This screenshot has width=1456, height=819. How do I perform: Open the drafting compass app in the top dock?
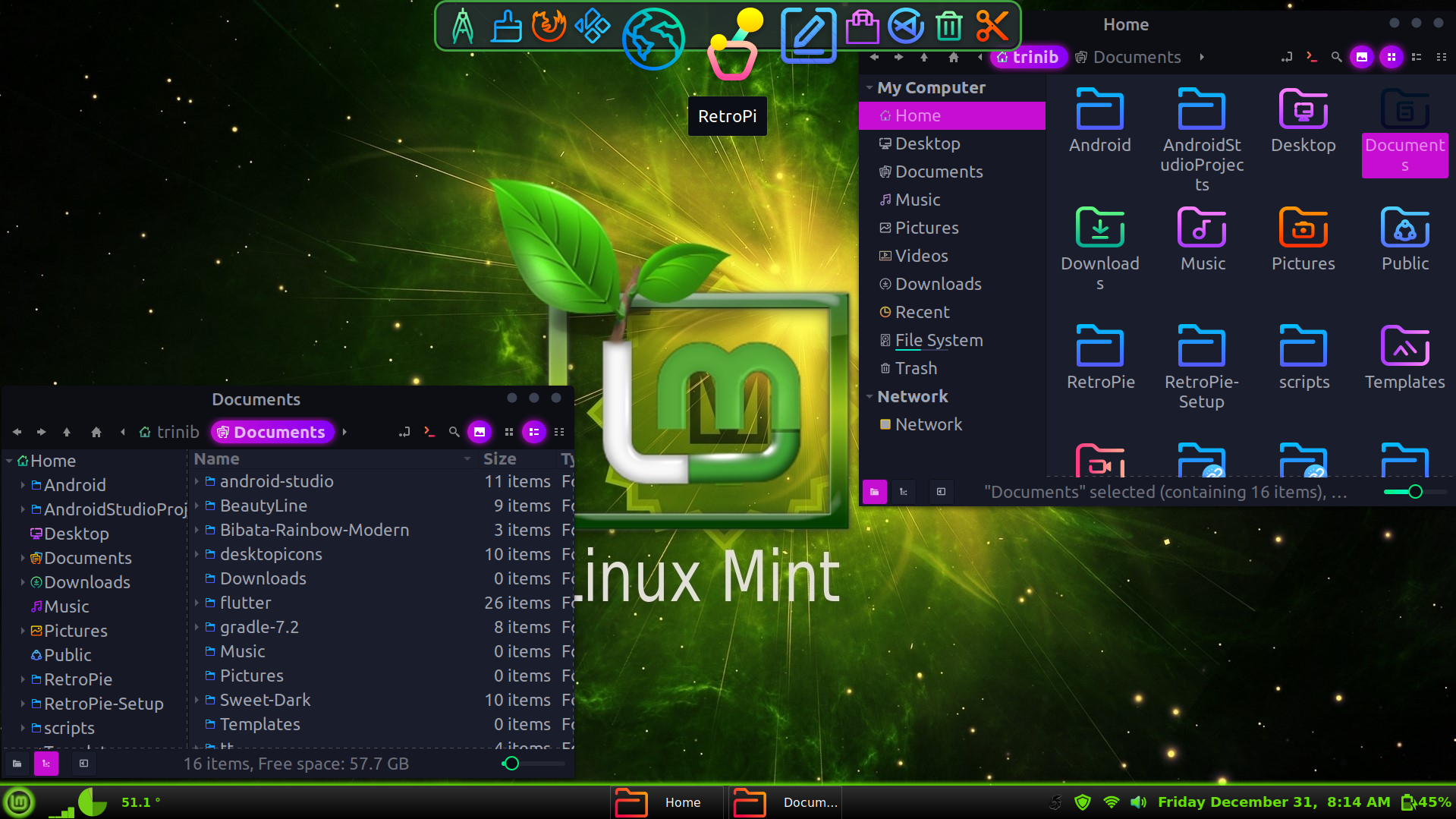[463, 27]
